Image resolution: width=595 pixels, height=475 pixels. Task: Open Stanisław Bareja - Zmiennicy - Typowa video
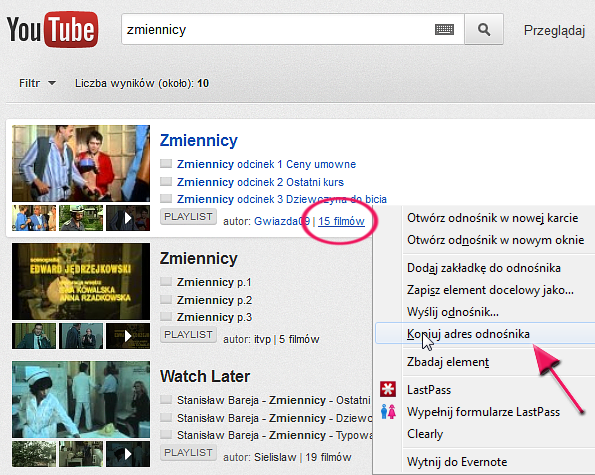click(275, 435)
